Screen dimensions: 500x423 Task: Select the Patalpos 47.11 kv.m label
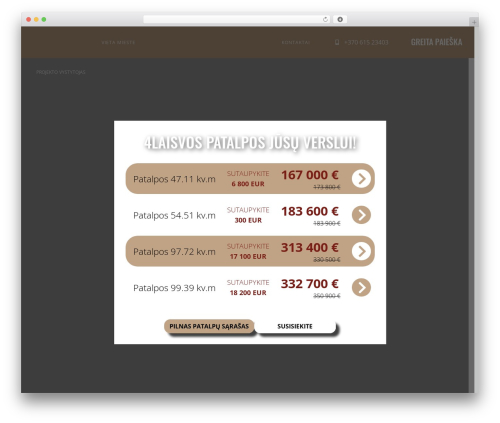point(174,179)
